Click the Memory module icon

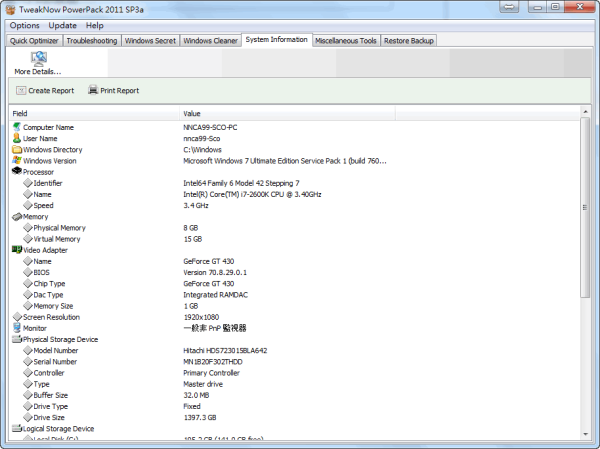coord(17,217)
